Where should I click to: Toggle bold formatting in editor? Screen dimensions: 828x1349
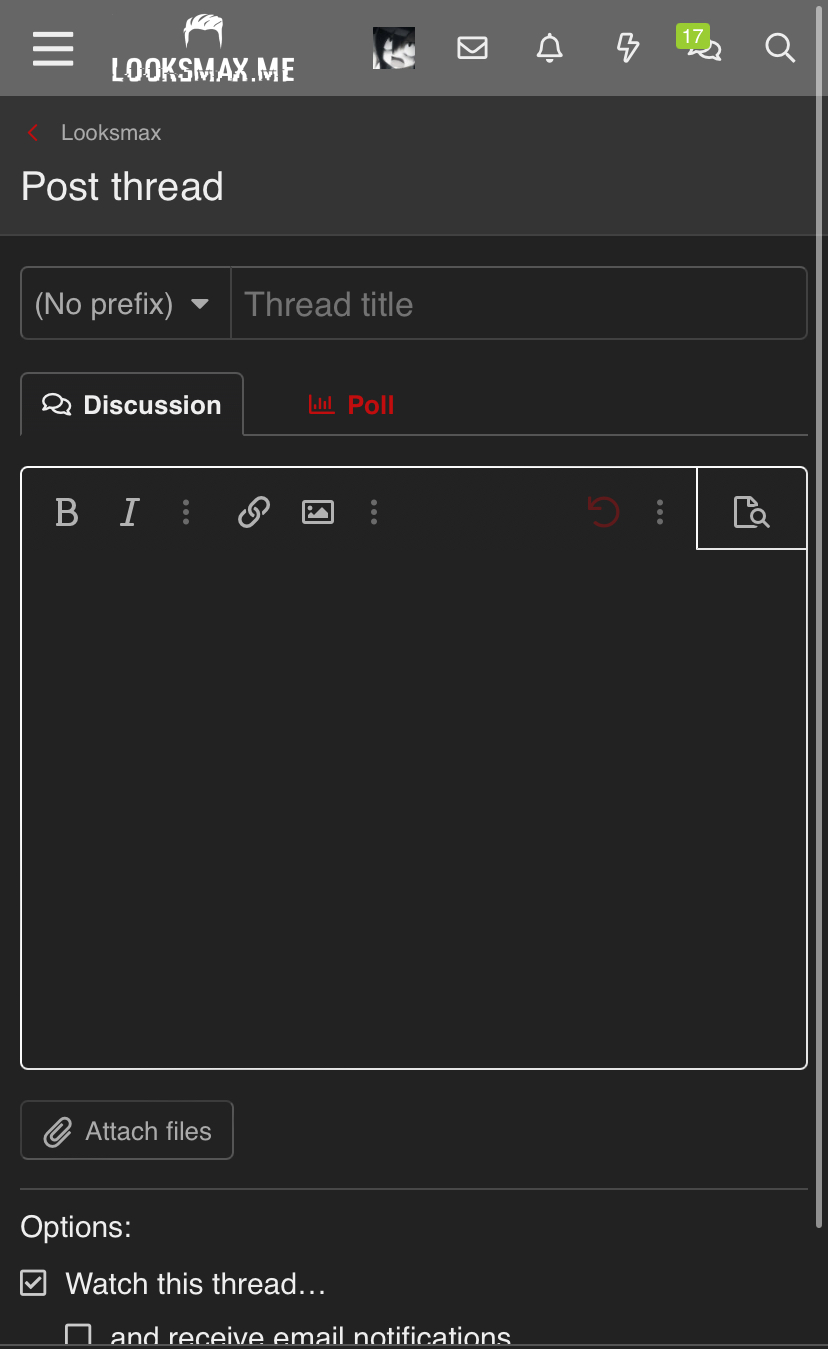67,513
